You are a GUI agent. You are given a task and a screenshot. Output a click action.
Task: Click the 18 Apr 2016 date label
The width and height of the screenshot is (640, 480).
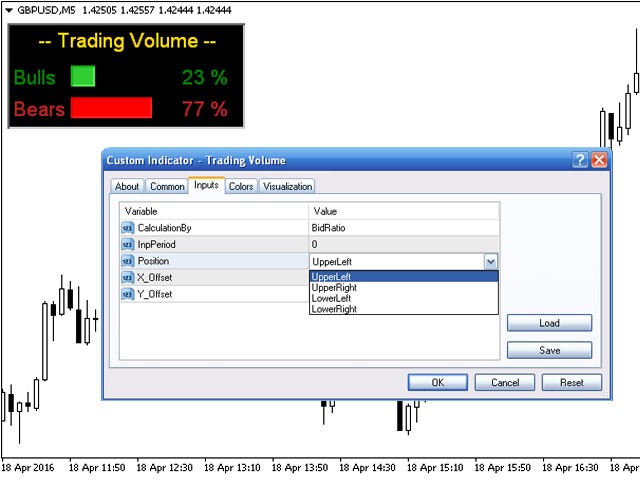point(28,468)
